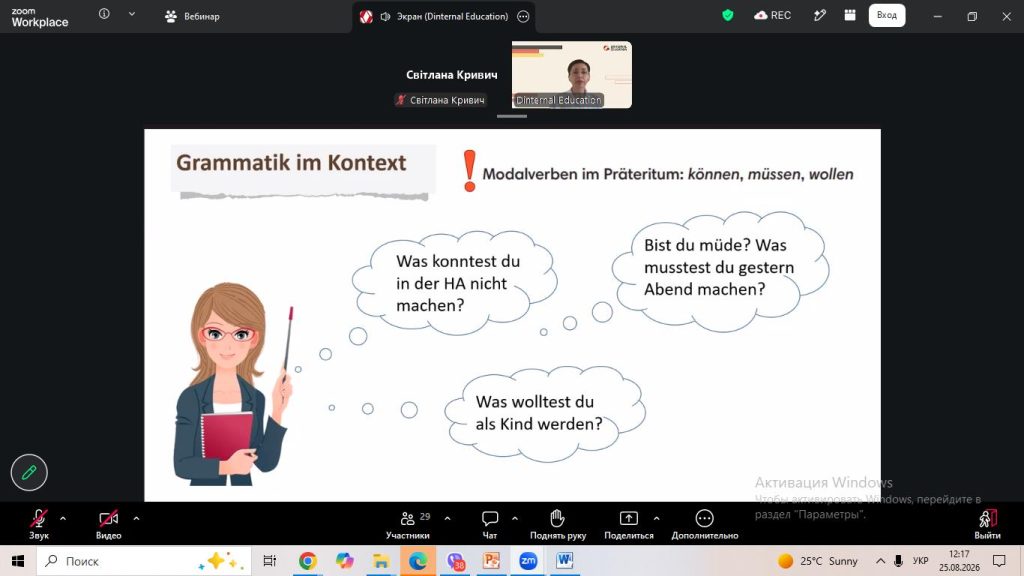The height and width of the screenshot is (576, 1024).
Task: Open the Участники participants panel
Action: pyautogui.click(x=408, y=524)
